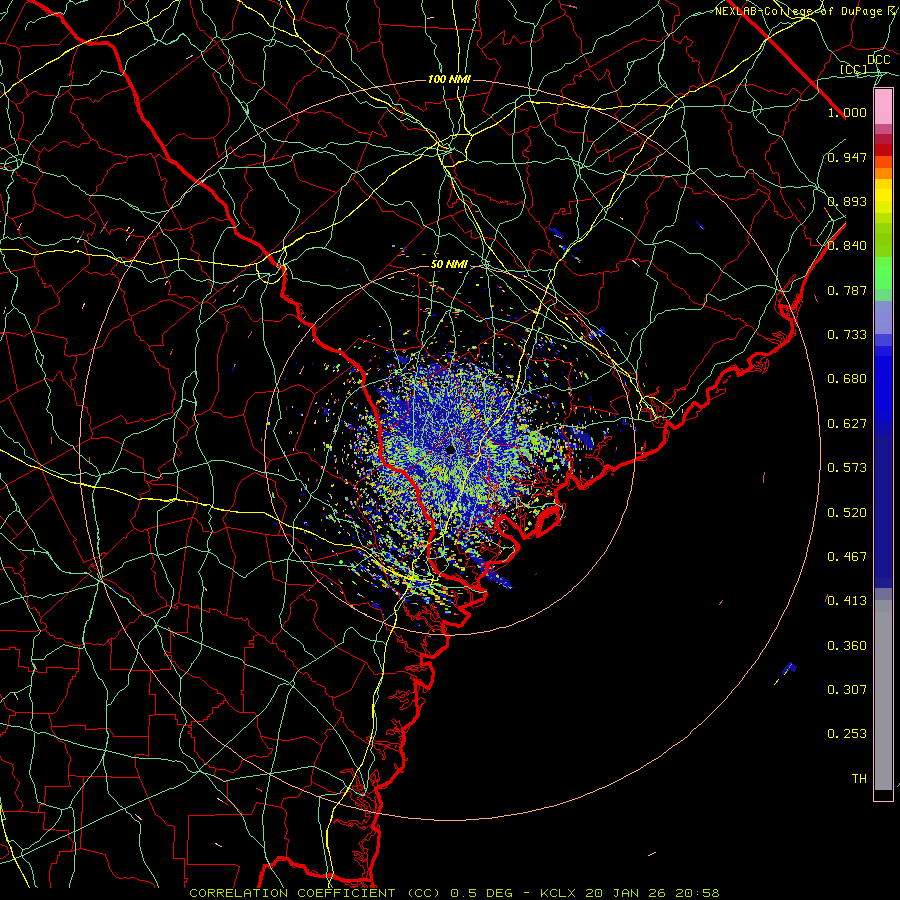Click the gray segment of color bar
The height and width of the screenshot is (900, 900).
pos(883,695)
